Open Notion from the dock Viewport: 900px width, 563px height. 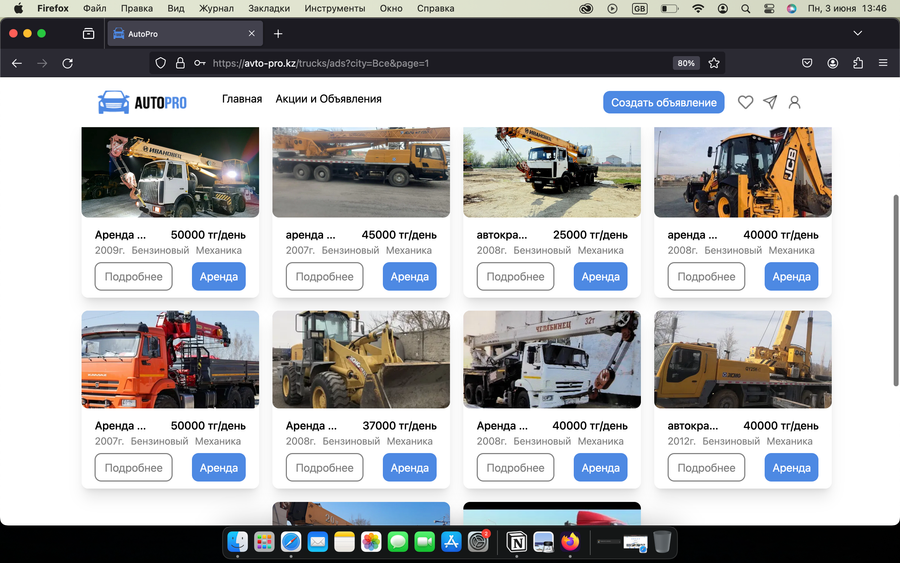[517, 541]
